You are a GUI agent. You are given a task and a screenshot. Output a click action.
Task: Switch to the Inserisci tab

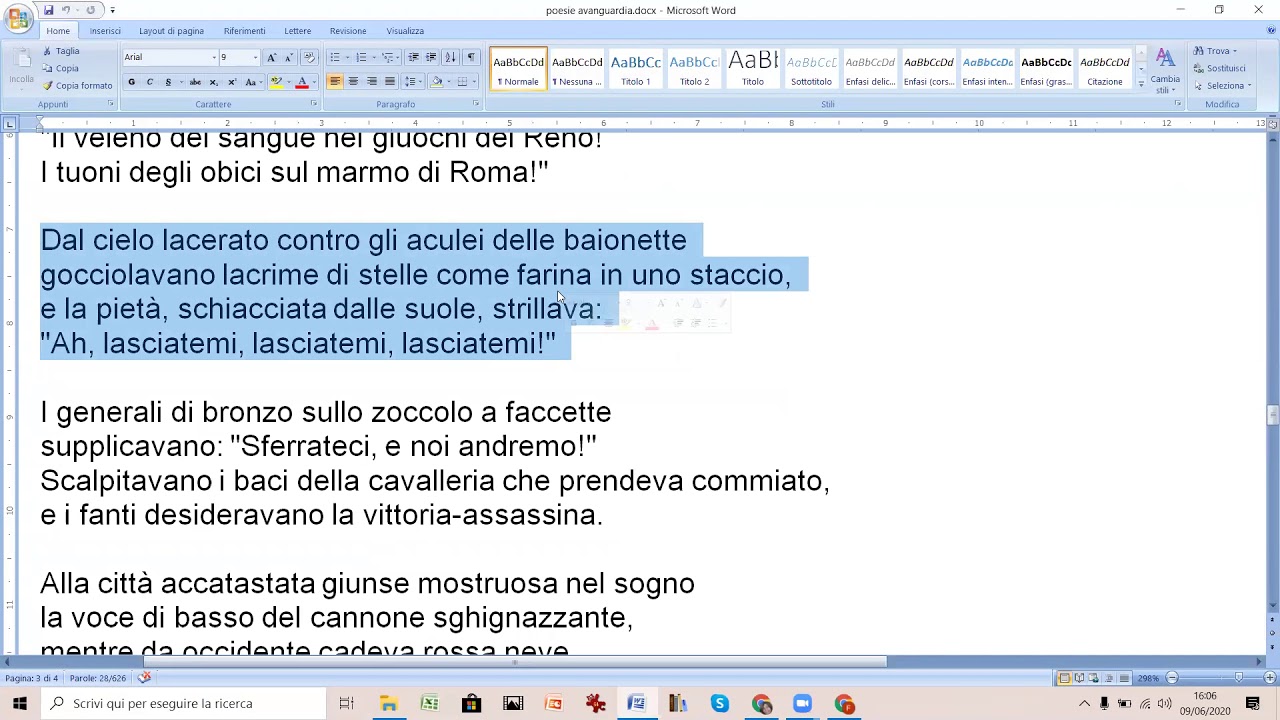105,31
